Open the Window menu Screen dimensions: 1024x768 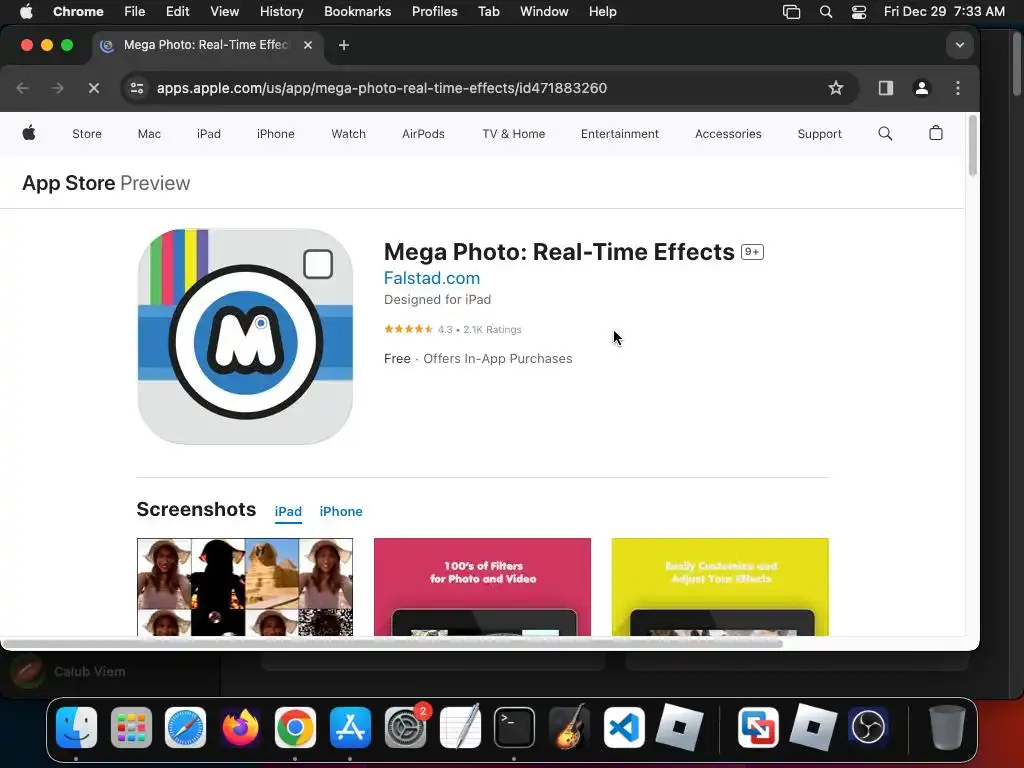[x=544, y=12]
